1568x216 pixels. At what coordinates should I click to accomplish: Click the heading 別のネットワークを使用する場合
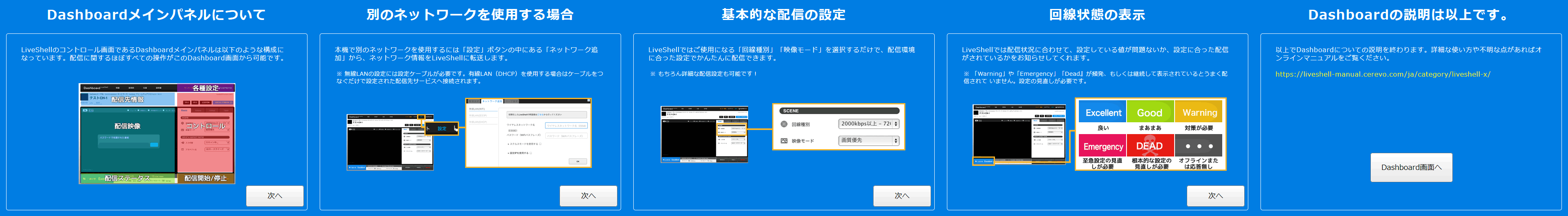click(x=470, y=15)
